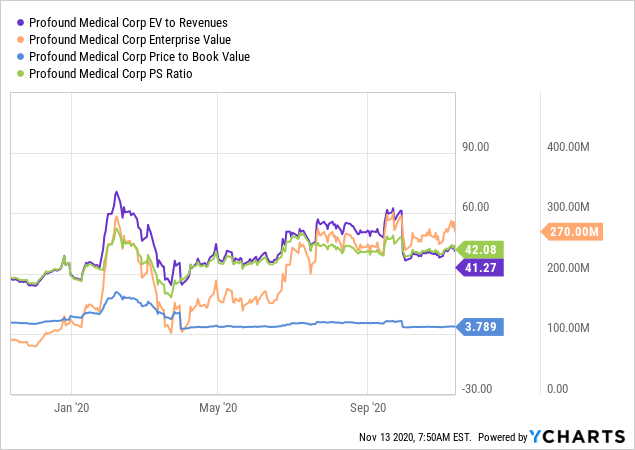Click the -30.00 axis label

[477, 389]
